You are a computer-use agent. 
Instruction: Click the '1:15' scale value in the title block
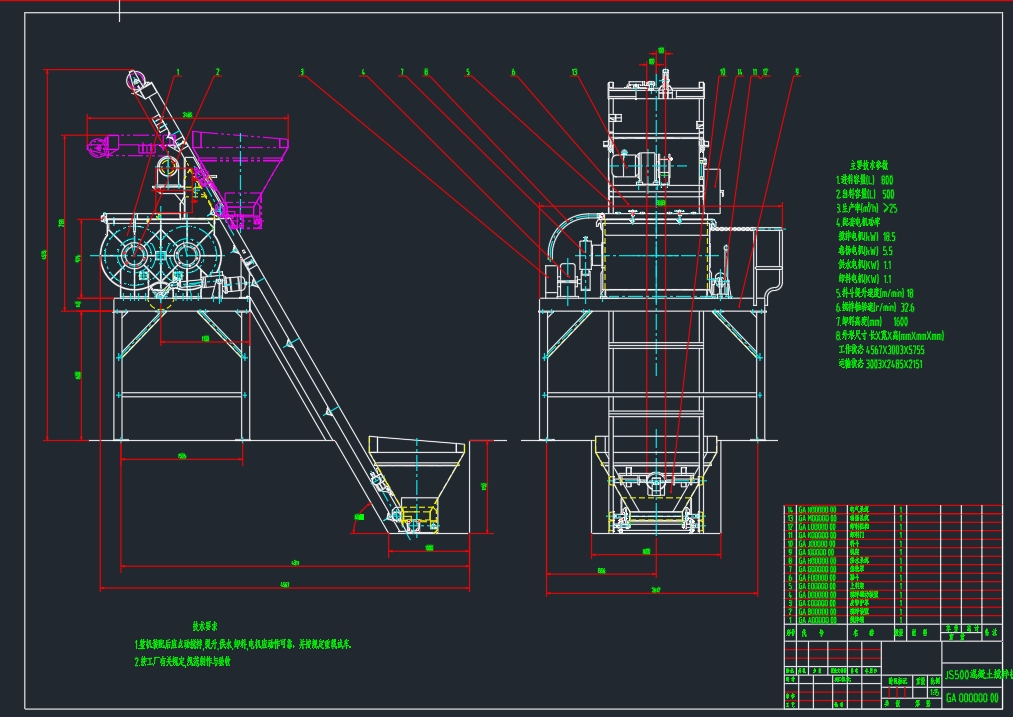[934, 692]
